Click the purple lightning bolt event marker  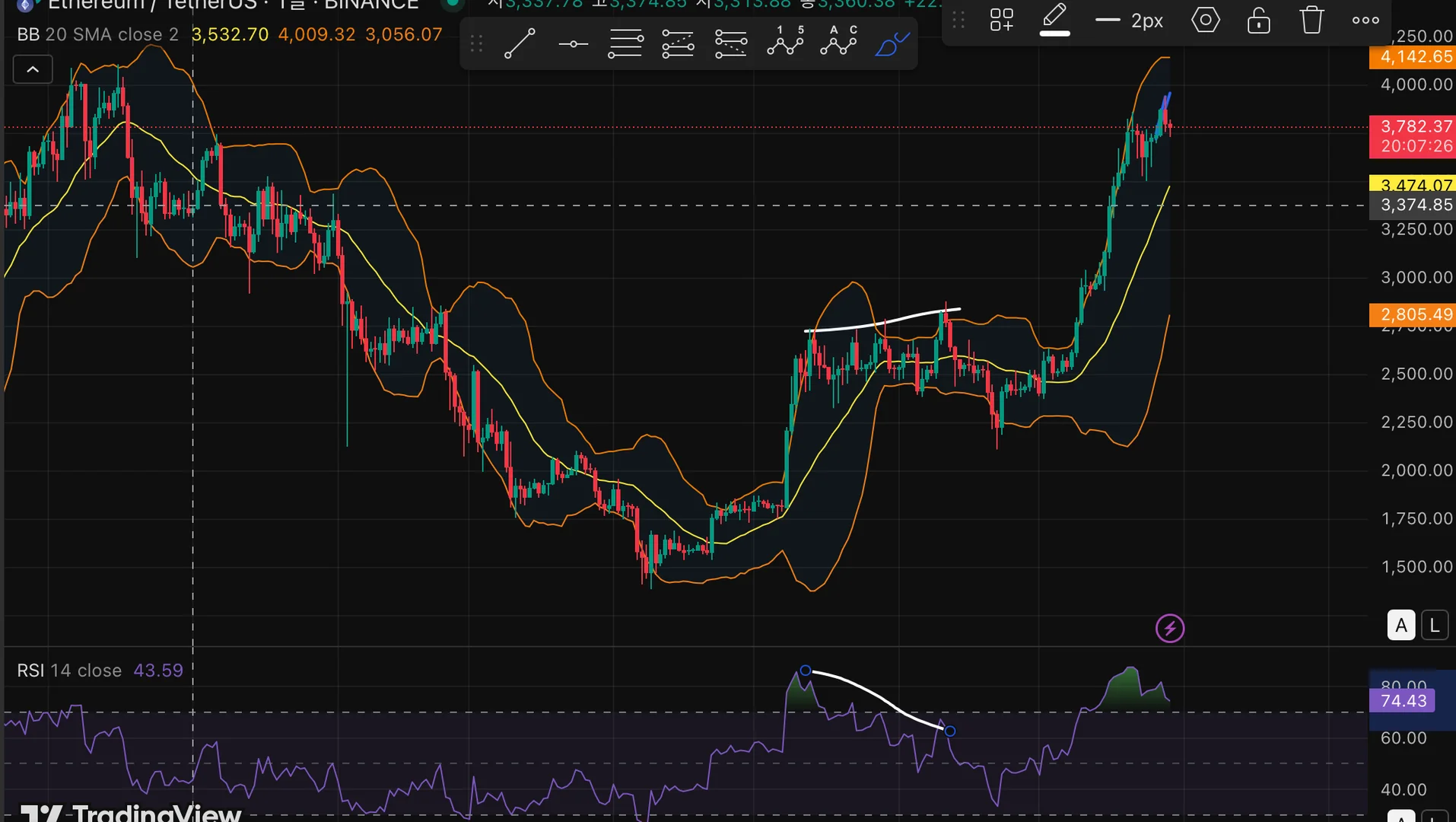coord(1169,629)
